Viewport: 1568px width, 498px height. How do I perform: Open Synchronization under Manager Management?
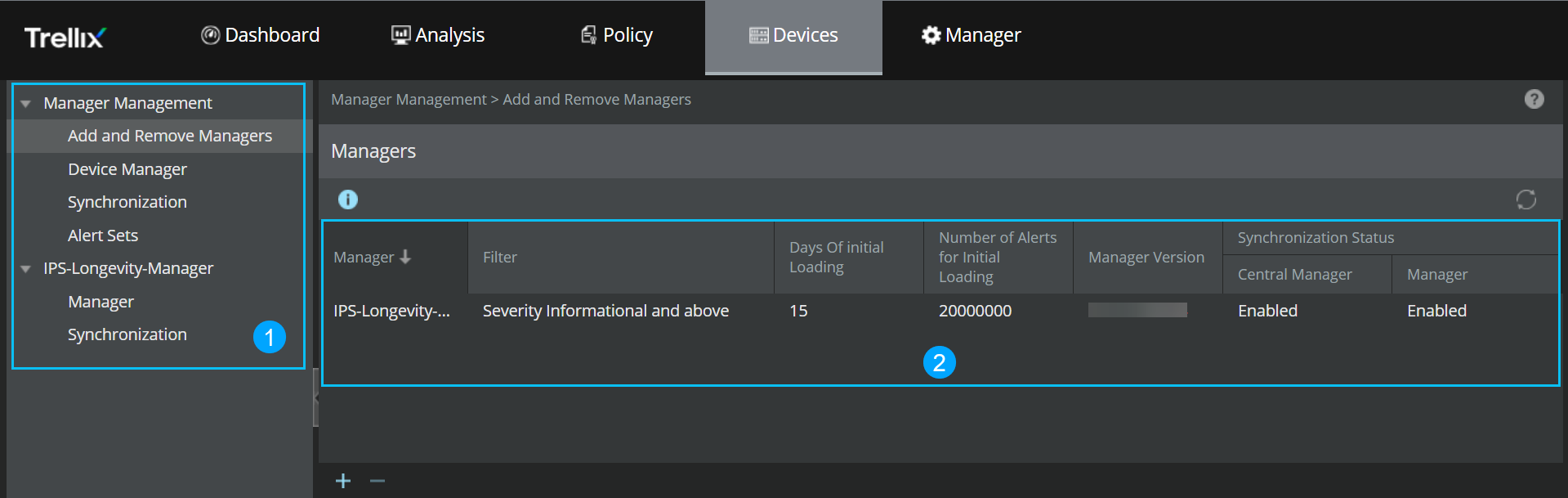[x=127, y=202]
